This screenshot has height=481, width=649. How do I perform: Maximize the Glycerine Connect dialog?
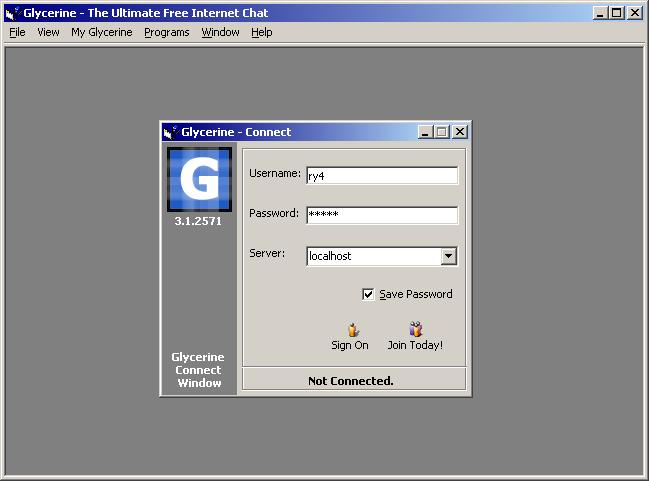click(x=442, y=132)
